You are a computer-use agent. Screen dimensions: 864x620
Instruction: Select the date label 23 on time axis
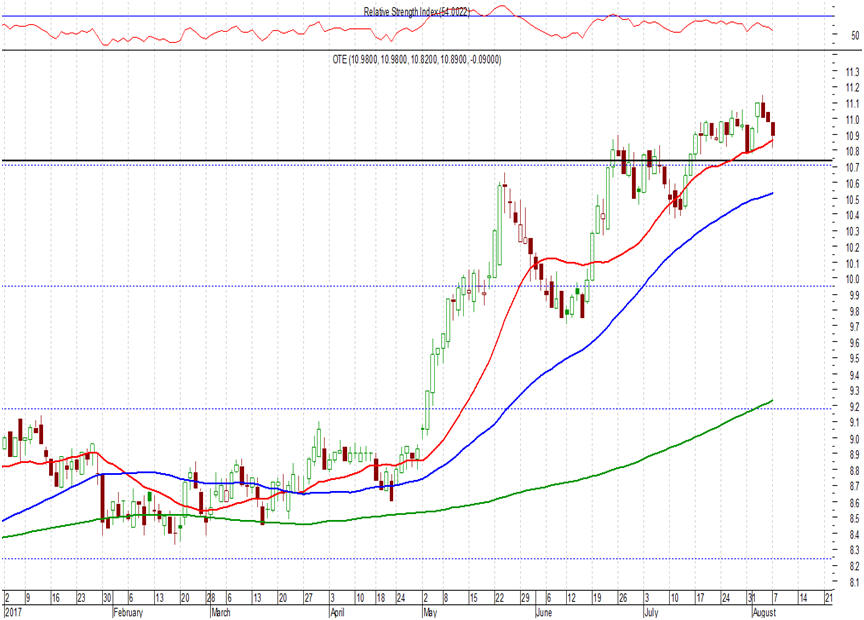[x=81, y=598]
